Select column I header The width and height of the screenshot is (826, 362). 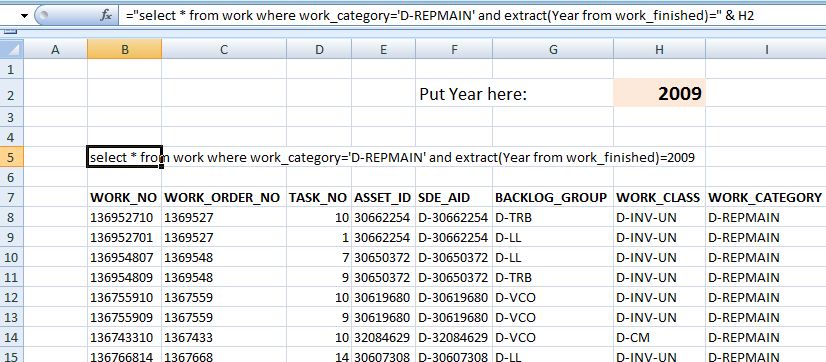click(x=766, y=50)
